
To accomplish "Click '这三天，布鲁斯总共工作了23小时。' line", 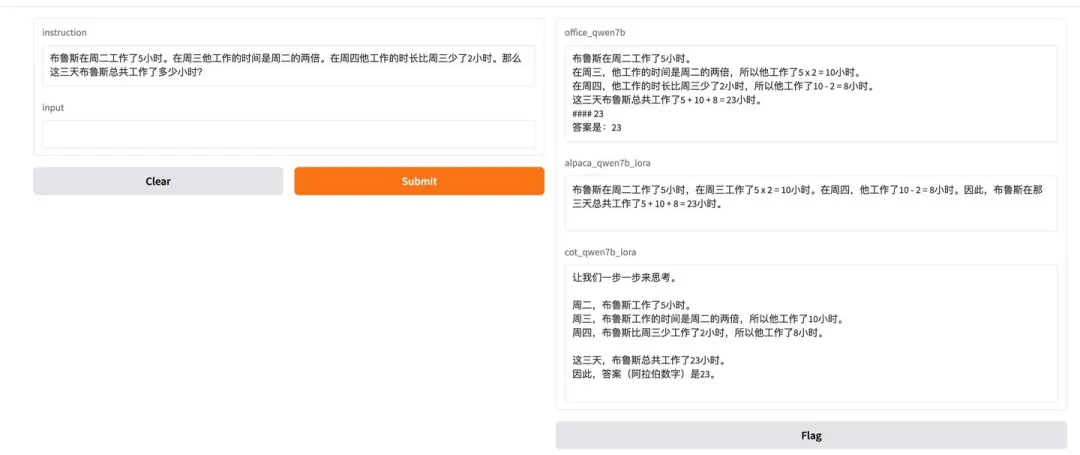I will point(649,360).
